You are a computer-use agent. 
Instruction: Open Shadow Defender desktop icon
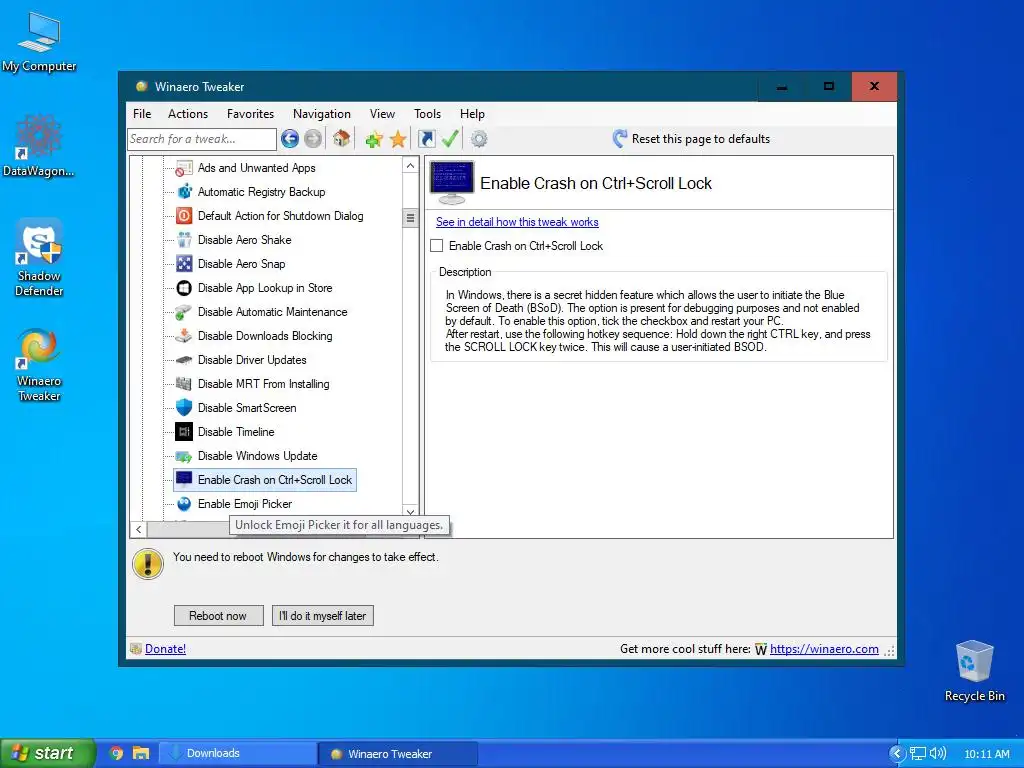pyautogui.click(x=39, y=258)
